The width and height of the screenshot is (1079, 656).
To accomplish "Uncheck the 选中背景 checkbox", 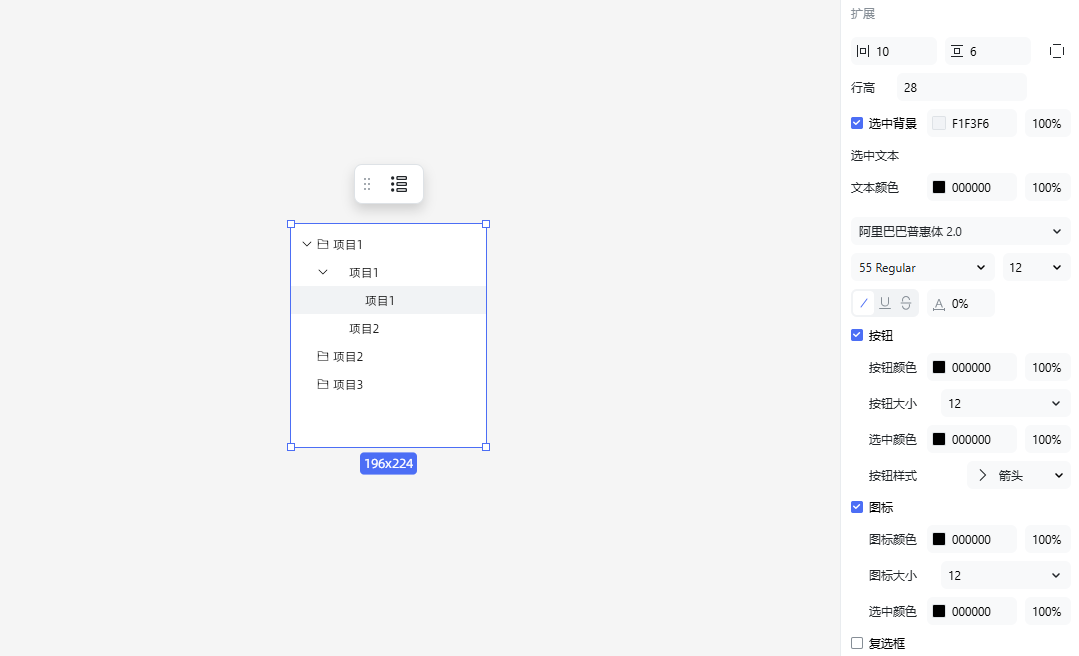I will click(x=857, y=123).
